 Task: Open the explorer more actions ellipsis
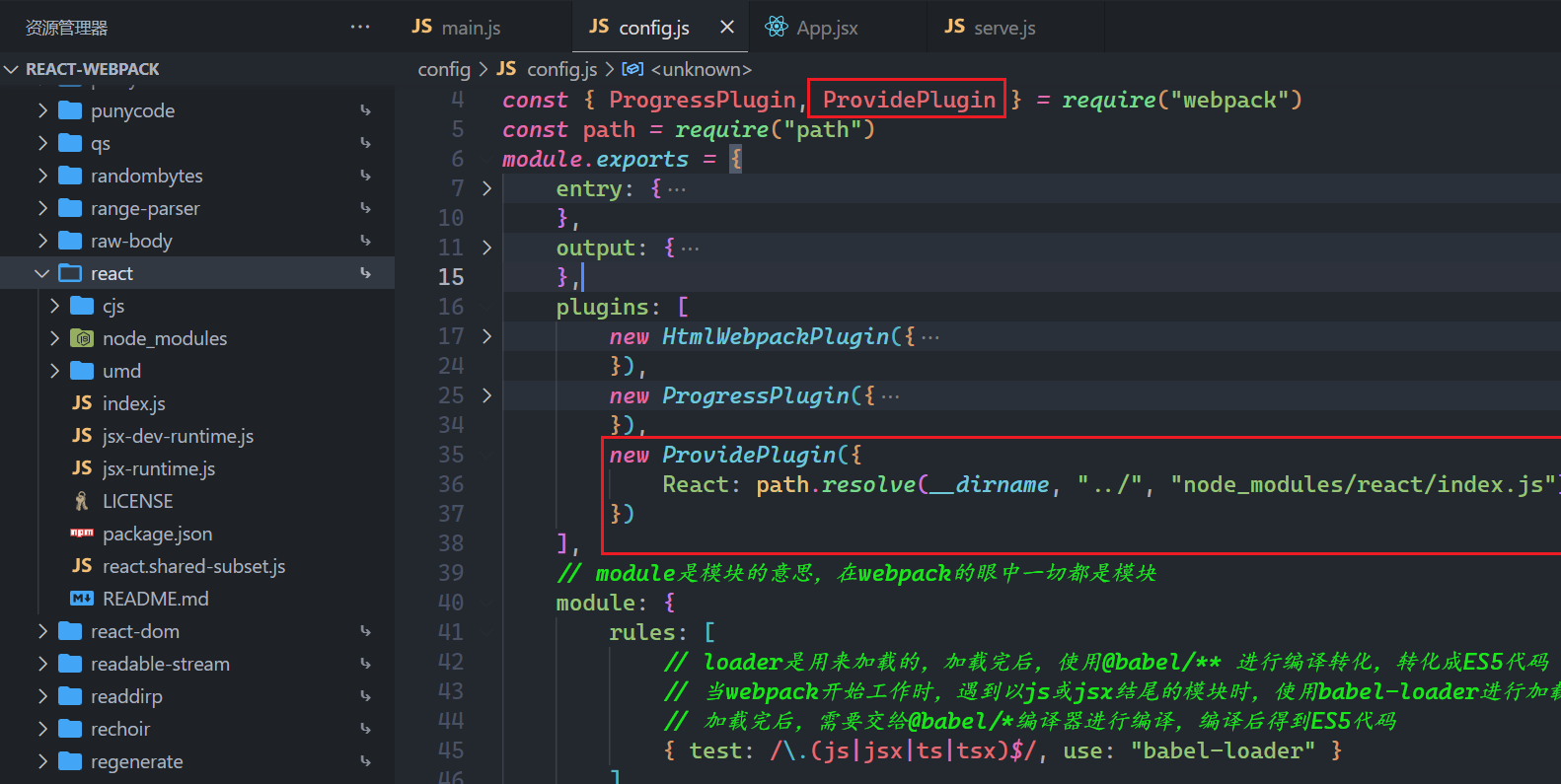coord(360,27)
